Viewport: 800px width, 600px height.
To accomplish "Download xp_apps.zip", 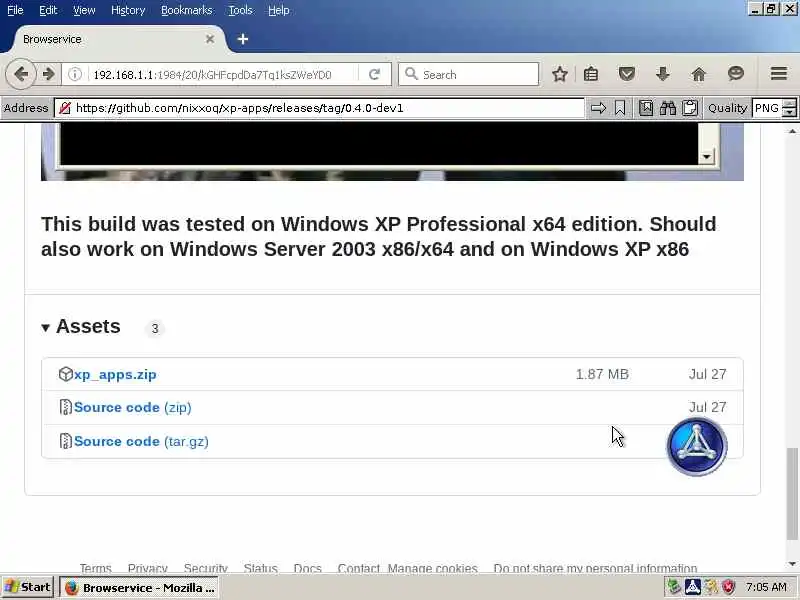I will click(x=115, y=374).
